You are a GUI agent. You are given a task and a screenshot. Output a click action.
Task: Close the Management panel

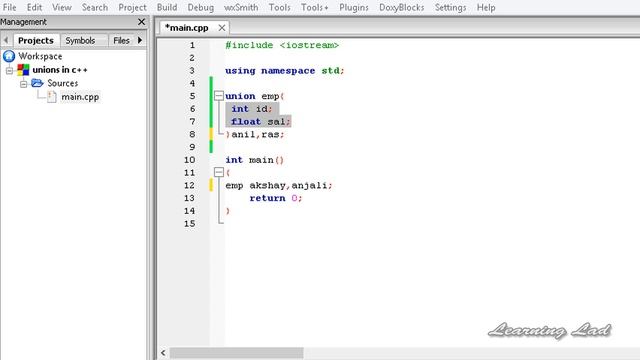pyautogui.click(x=141, y=22)
